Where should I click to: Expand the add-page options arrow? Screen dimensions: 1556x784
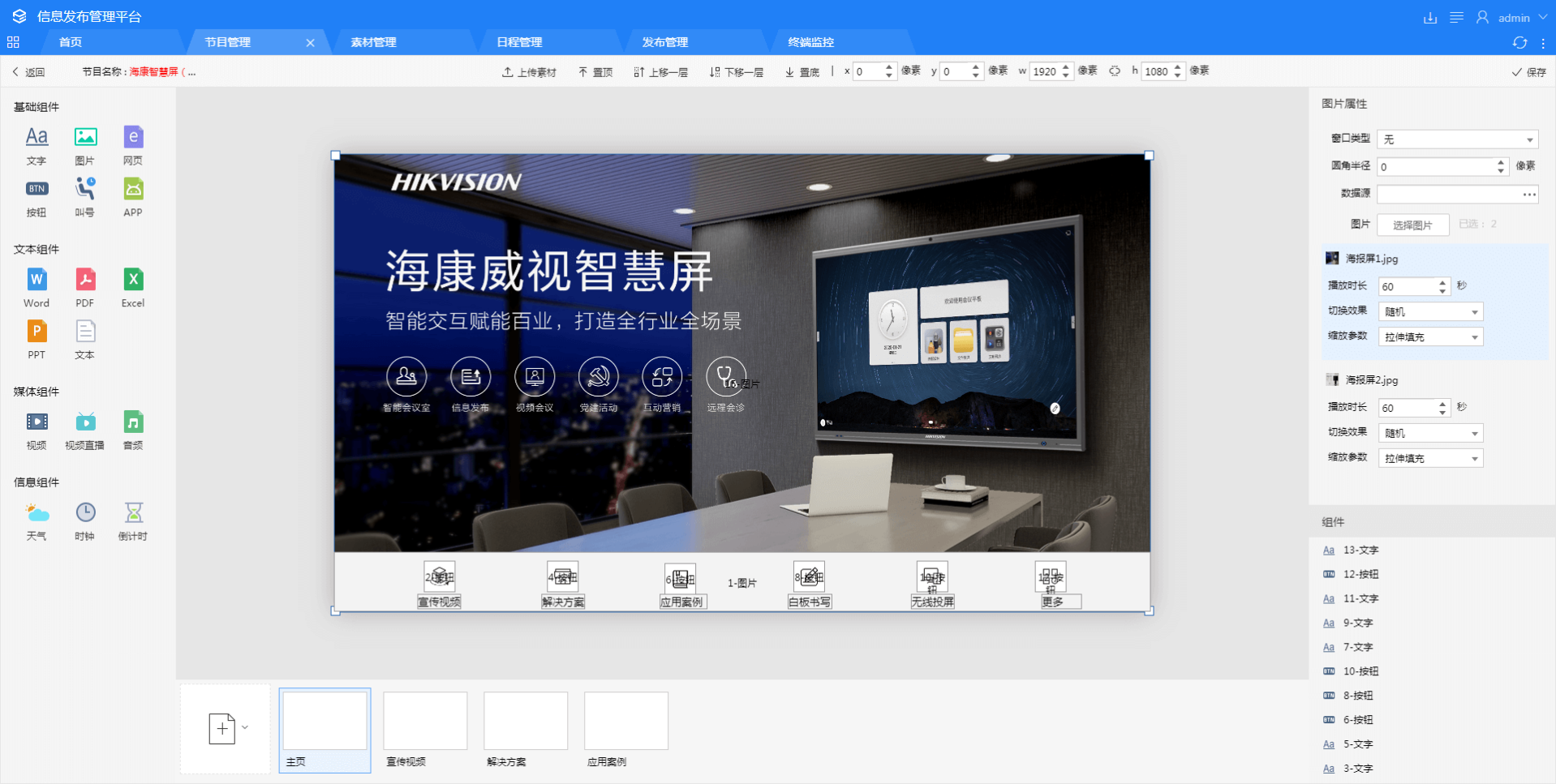245,727
